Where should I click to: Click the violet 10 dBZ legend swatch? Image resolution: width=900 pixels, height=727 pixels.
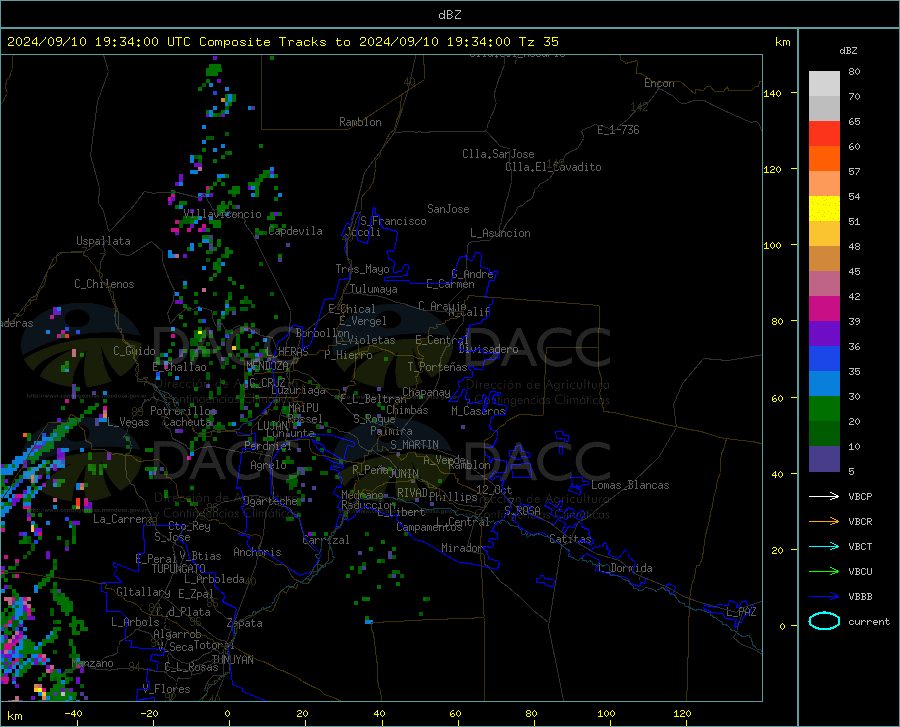point(824,459)
